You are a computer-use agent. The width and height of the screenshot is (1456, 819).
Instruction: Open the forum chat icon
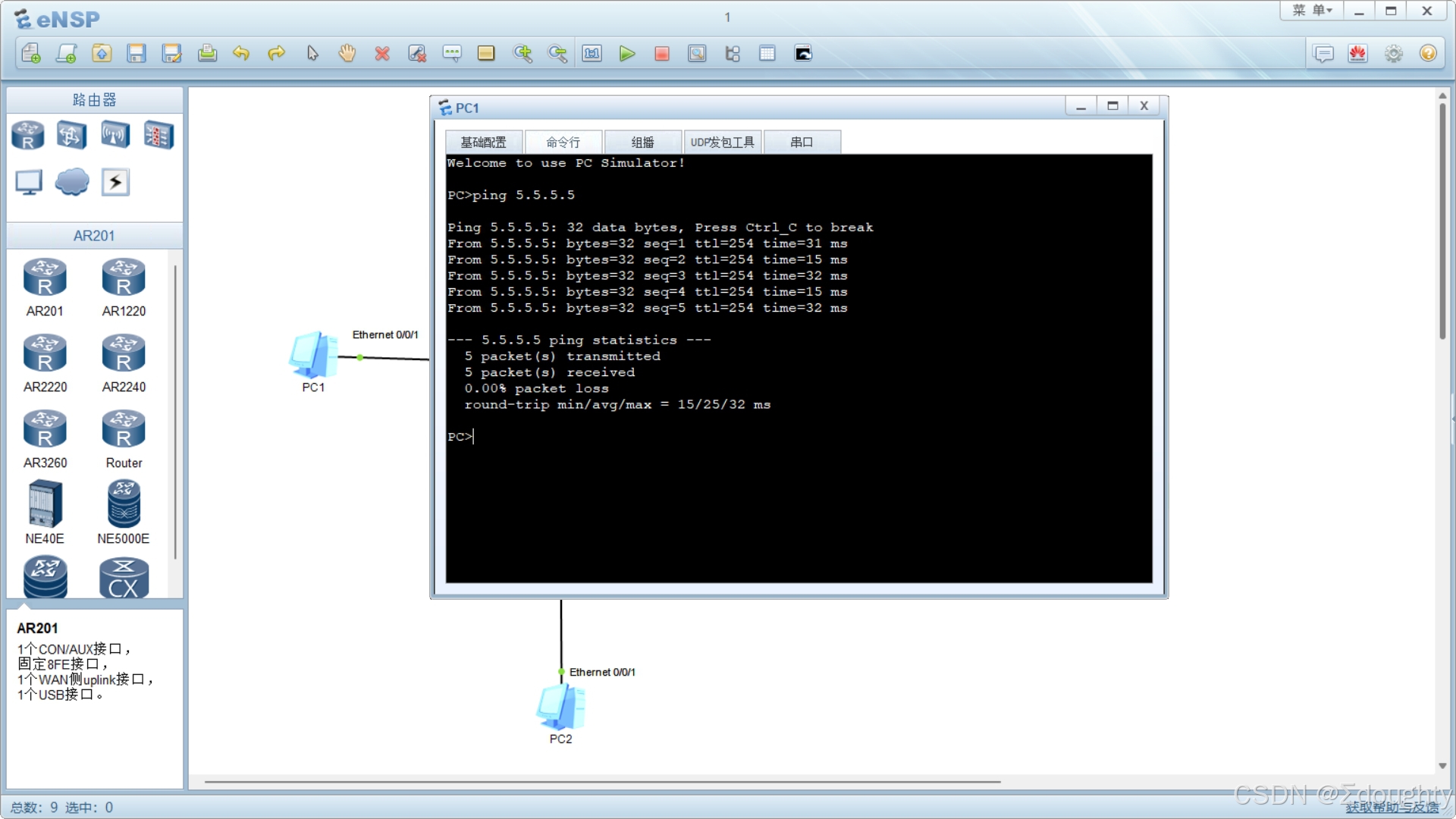[1324, 53]
